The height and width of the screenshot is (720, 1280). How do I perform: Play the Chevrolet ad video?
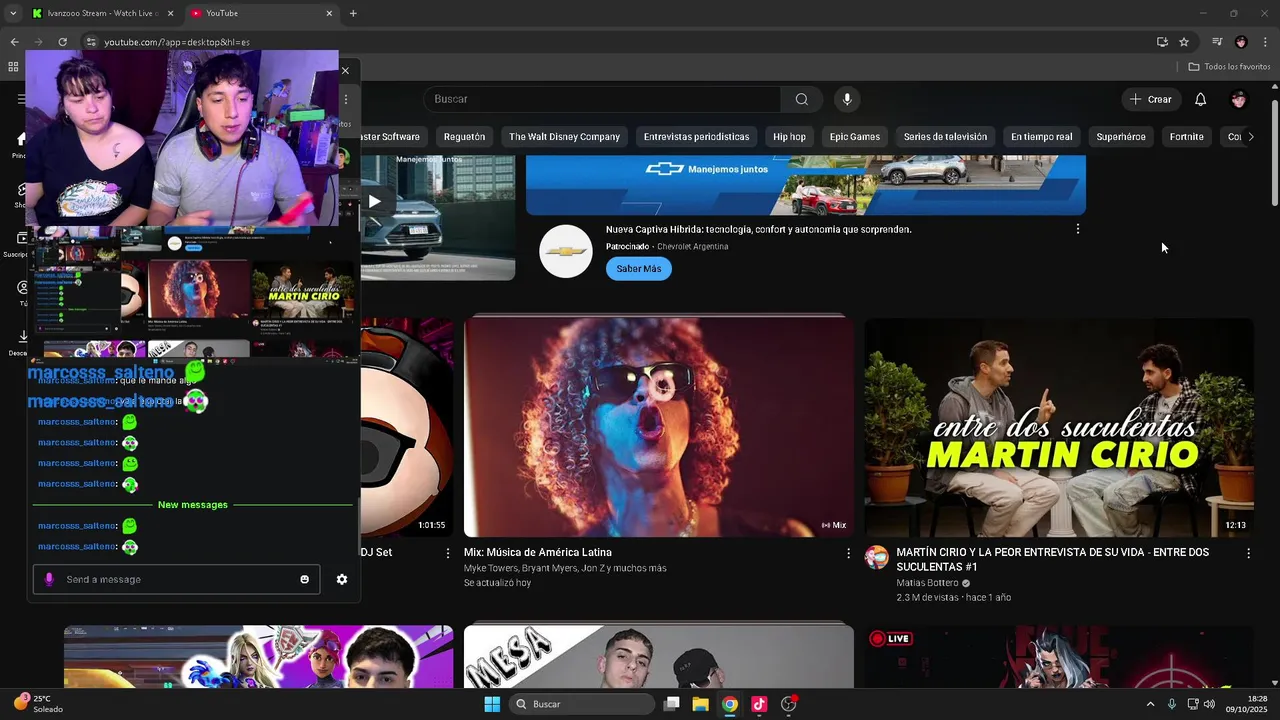point(374,201)
